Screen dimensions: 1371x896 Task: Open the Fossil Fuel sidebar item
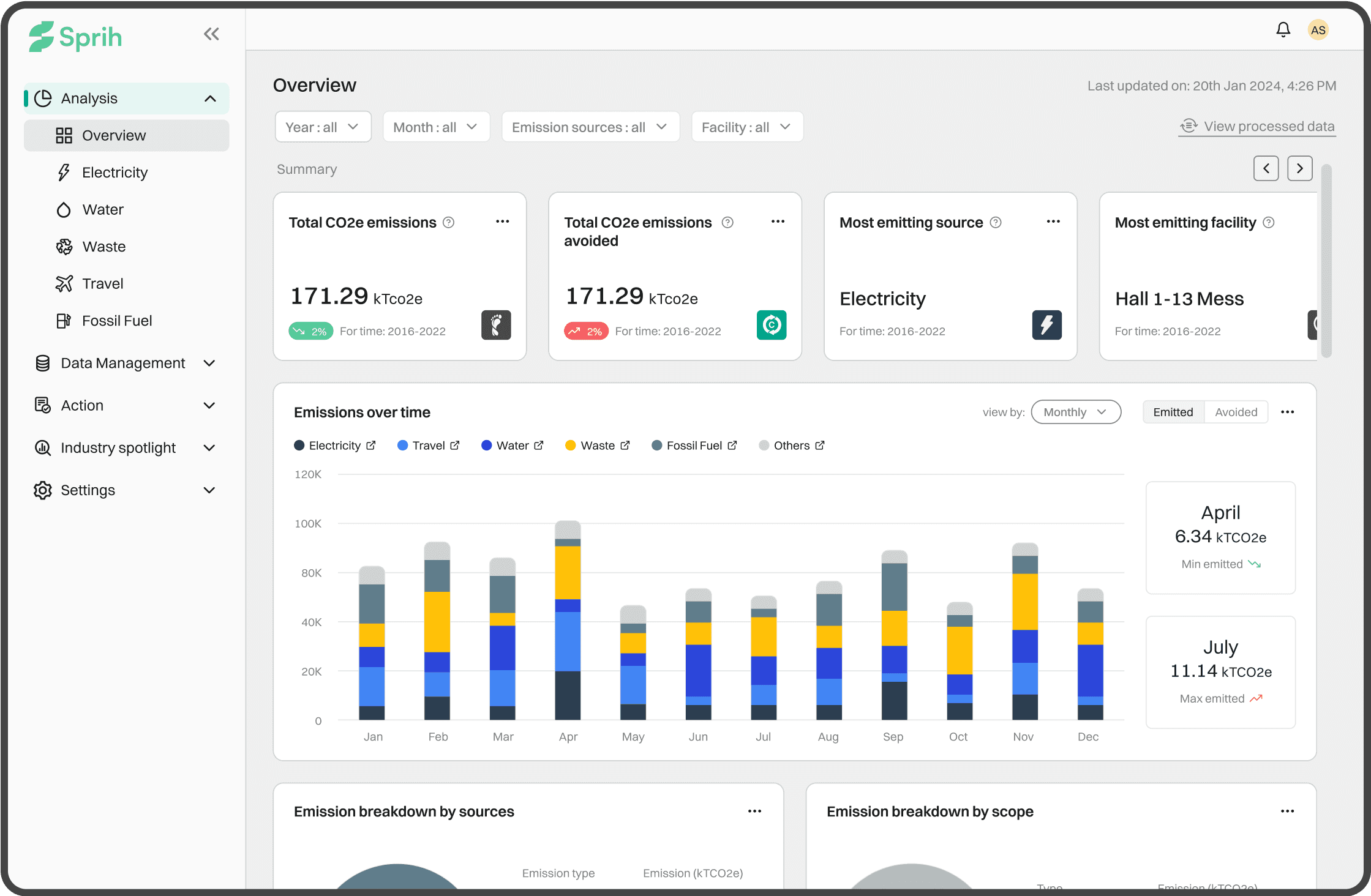coord(116,321)
